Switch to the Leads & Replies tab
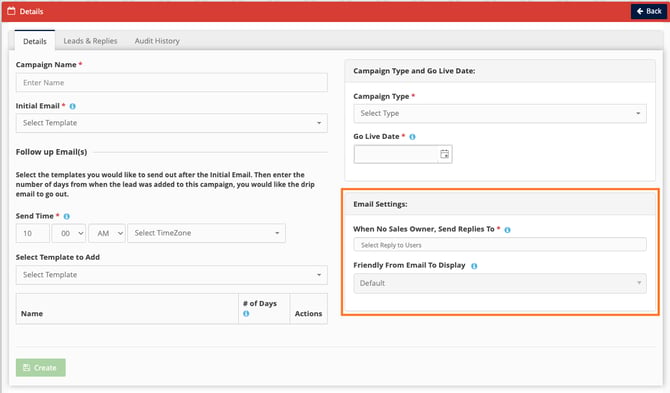Image resolution: width=670 pixels, height=393 pixels. click(x=90, y=41)
